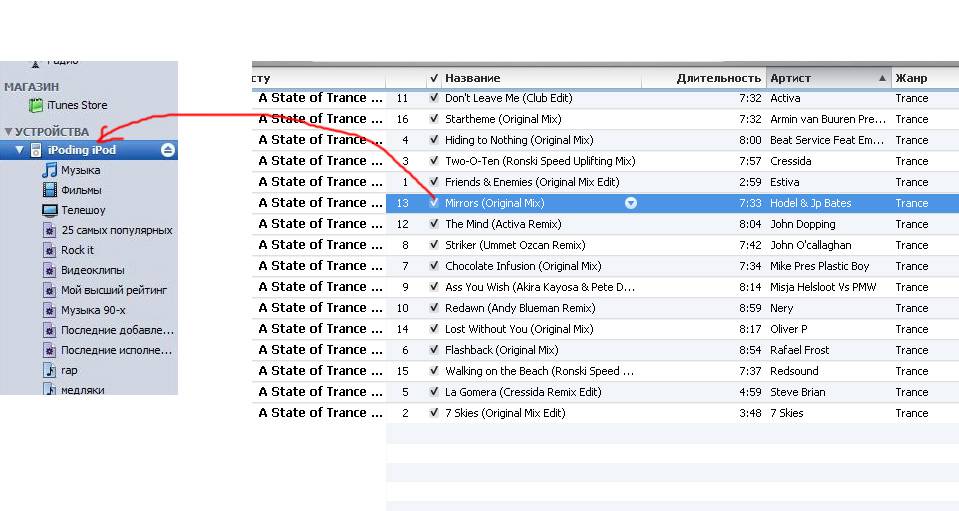Click the checkmark column header
Viewport: 959px width, 511px height.
(434, 78)
